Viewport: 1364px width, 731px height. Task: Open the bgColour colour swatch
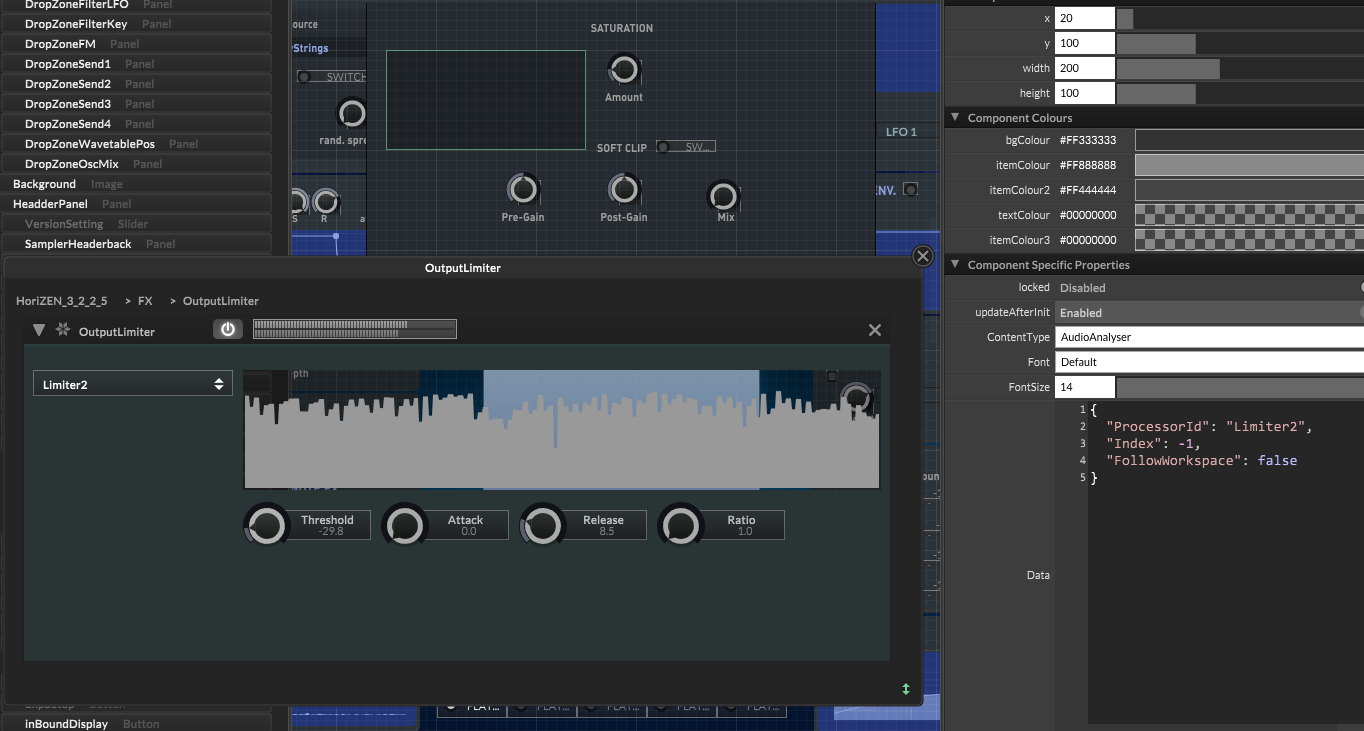1249,140
